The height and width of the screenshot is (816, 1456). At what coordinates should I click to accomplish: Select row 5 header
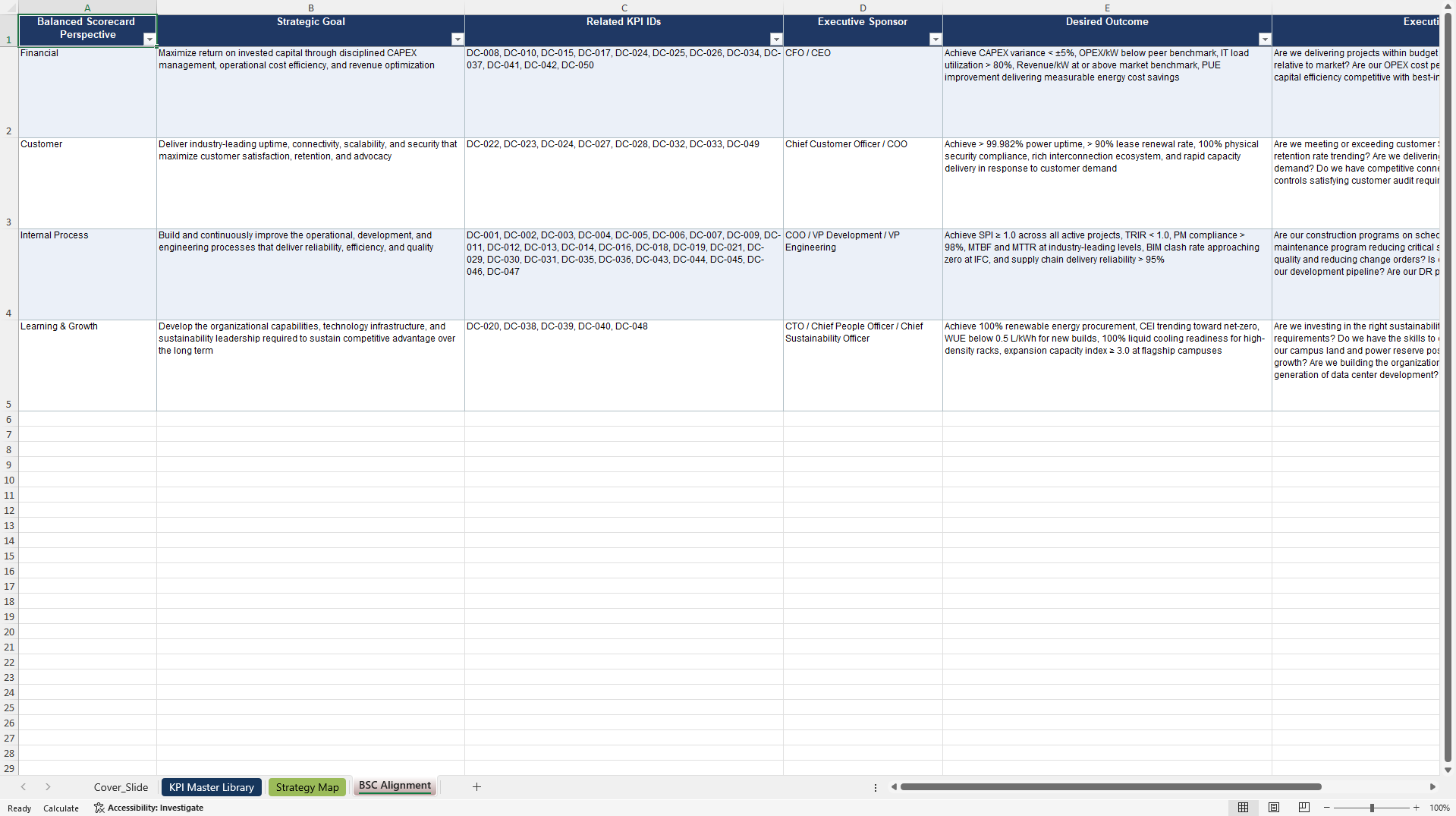9,366
